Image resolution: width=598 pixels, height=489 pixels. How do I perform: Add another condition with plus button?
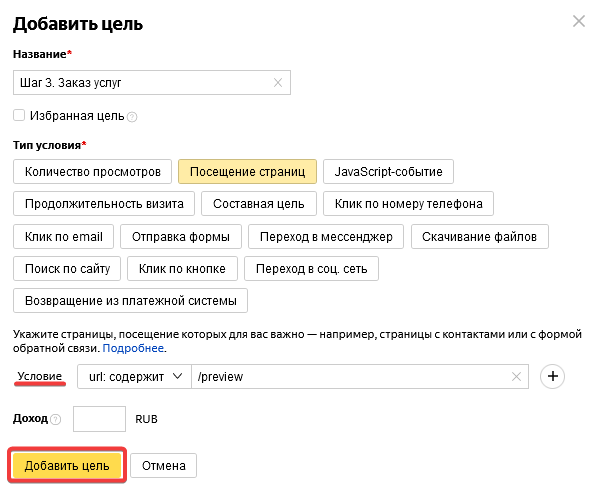point(552,376)
